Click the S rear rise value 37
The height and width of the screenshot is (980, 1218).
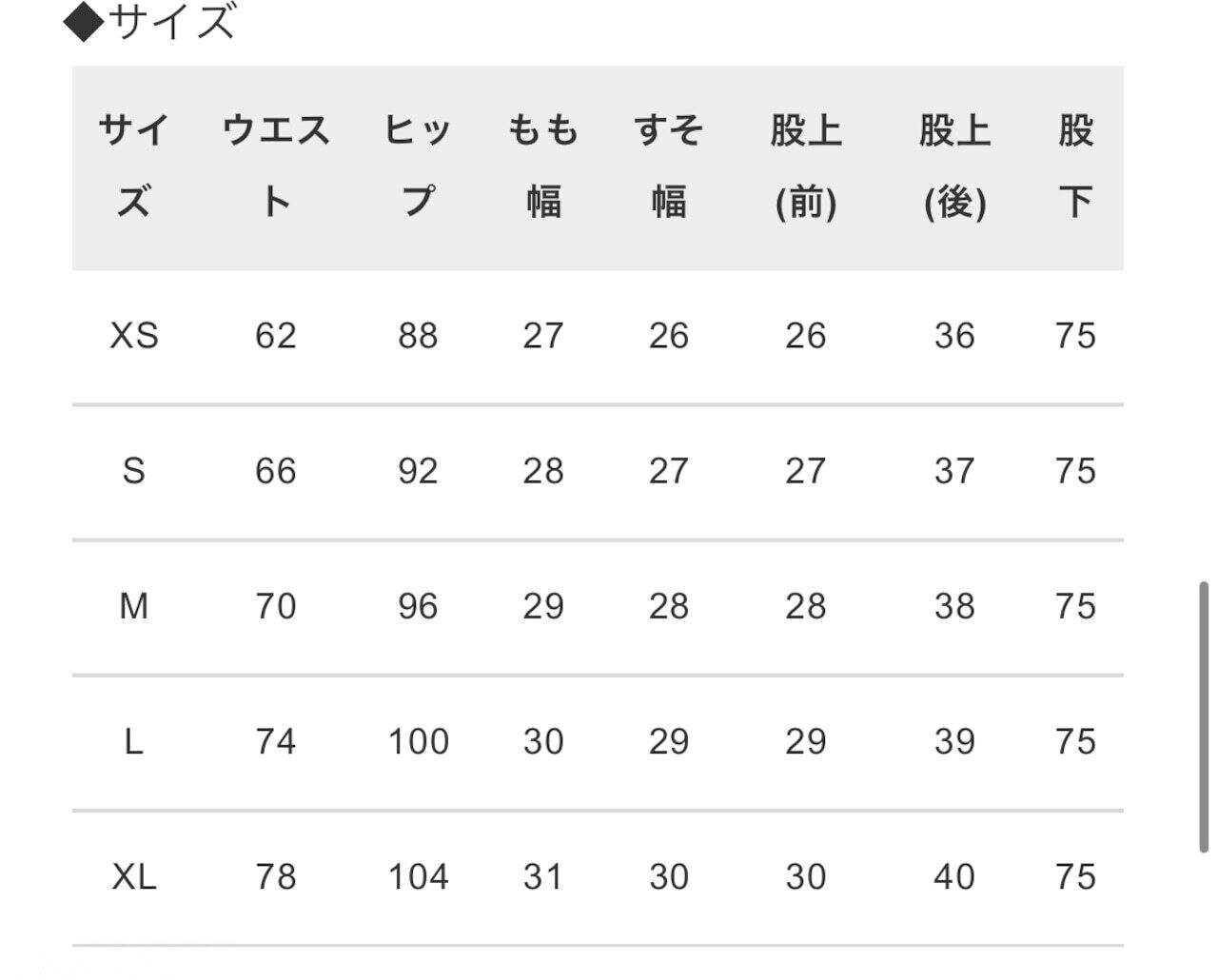coord(954,471)
